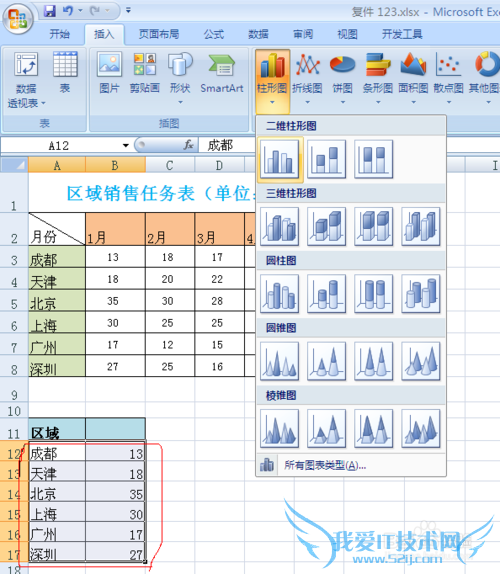
Task: Choose 2D stacked column chart
Action: [327, 159]
